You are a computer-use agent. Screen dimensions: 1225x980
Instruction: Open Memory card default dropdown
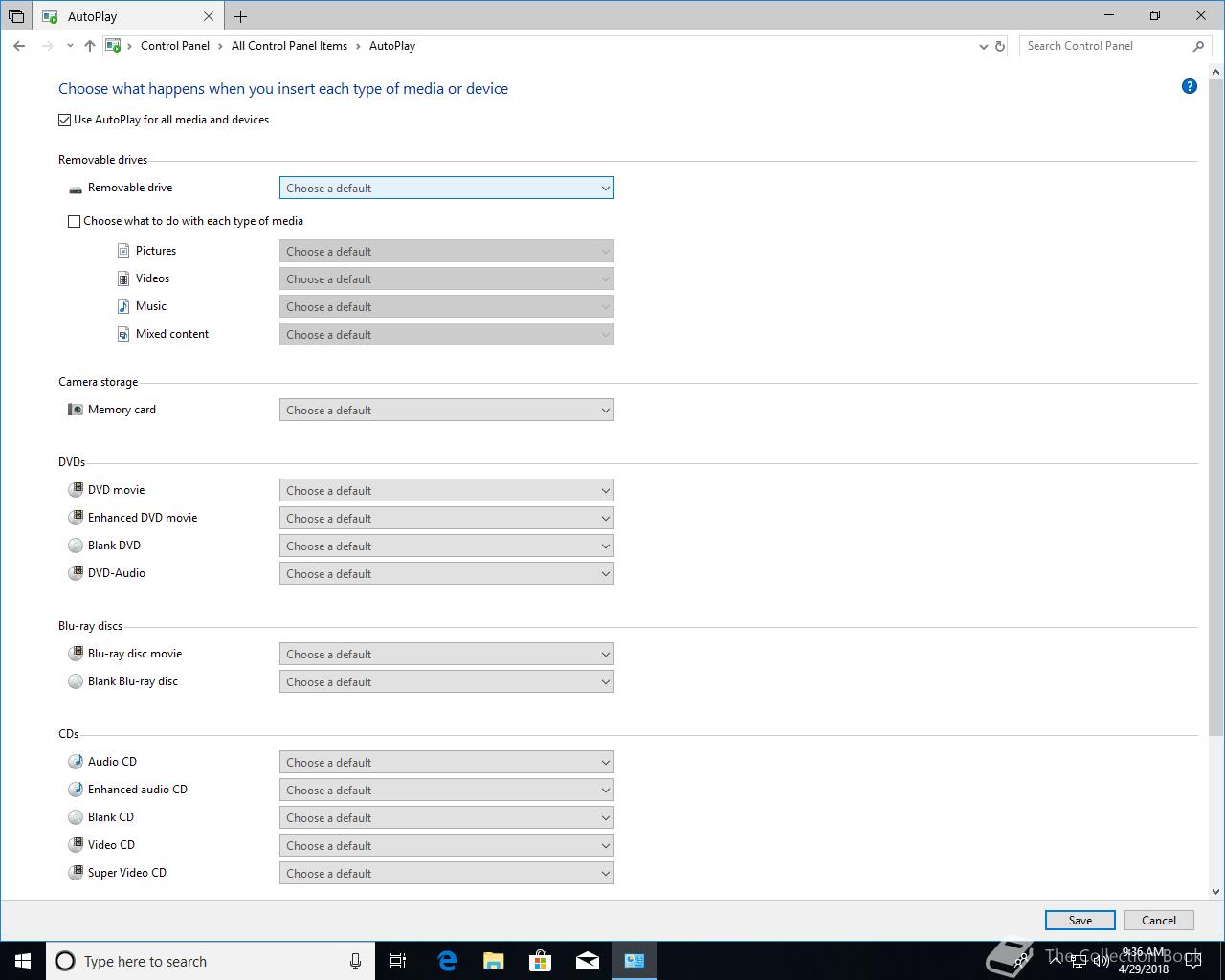(446, 410)
